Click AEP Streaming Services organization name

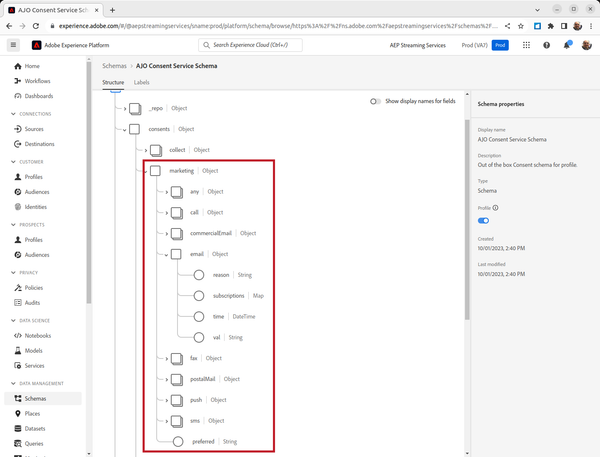(417, 45)
